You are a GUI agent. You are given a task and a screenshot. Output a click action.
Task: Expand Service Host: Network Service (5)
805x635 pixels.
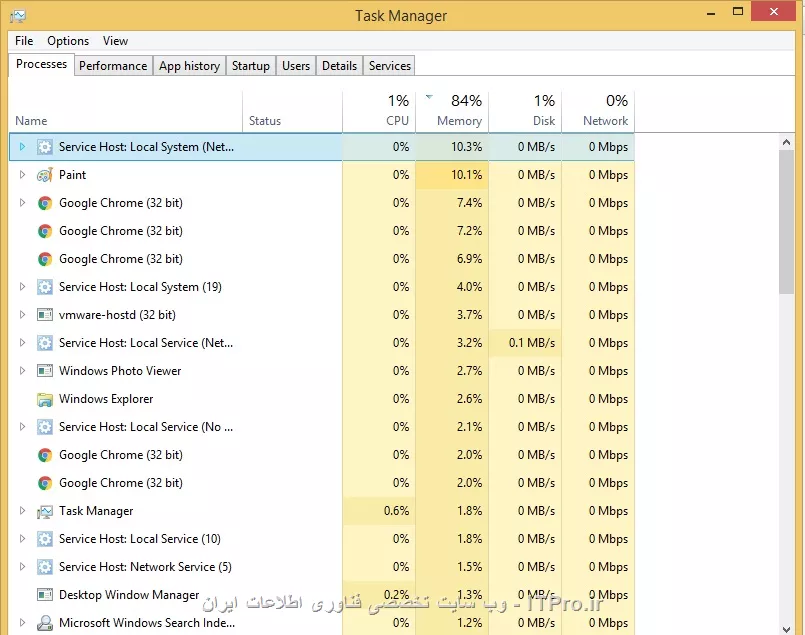(x=22, y=567)
